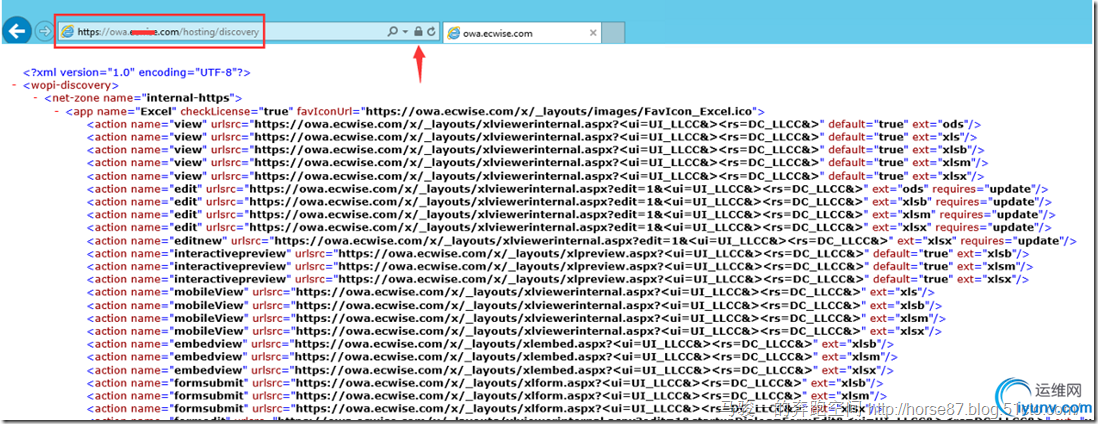Close the owa.ecwise.com tab
The image size is (1098, 424).
593,32
